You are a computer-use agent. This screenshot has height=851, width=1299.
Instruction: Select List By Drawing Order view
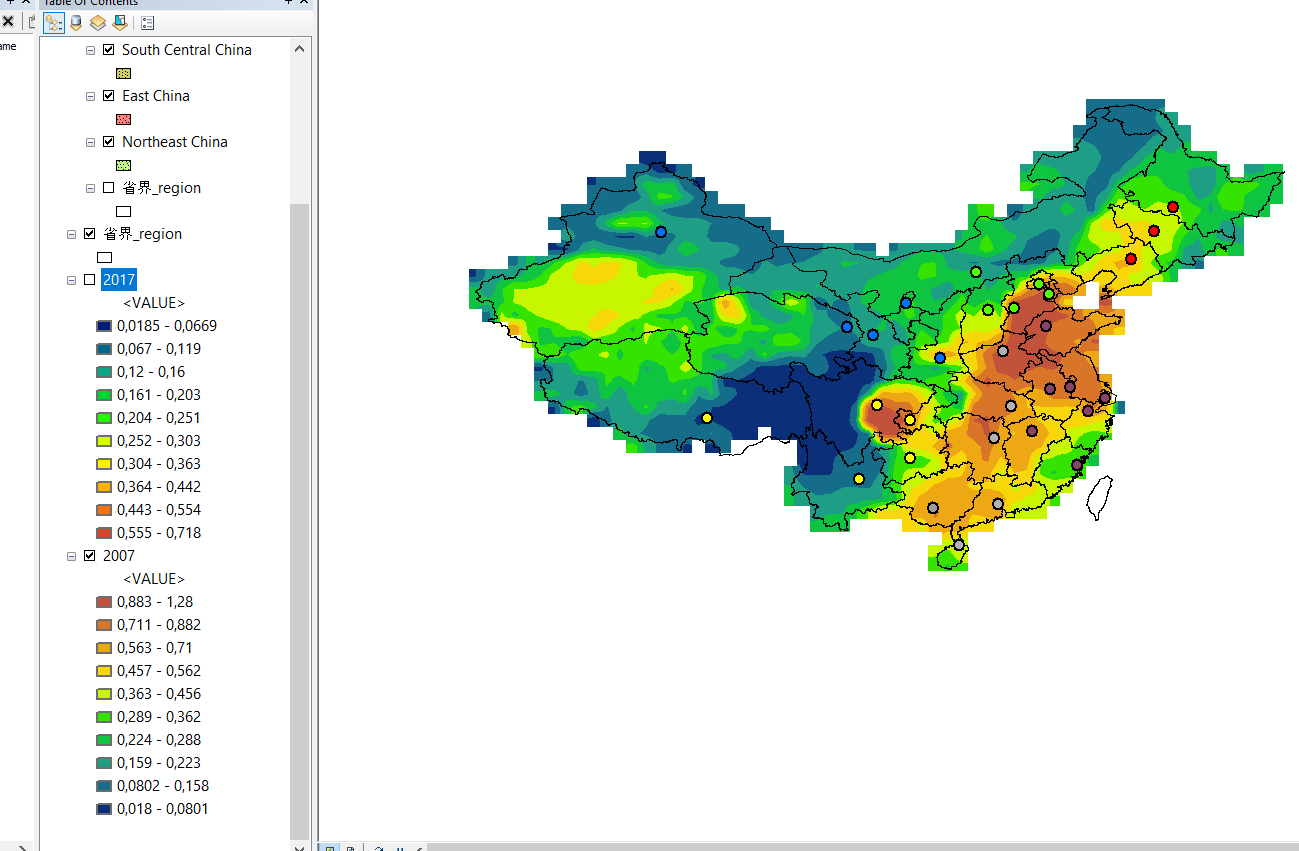click(55, 22)
